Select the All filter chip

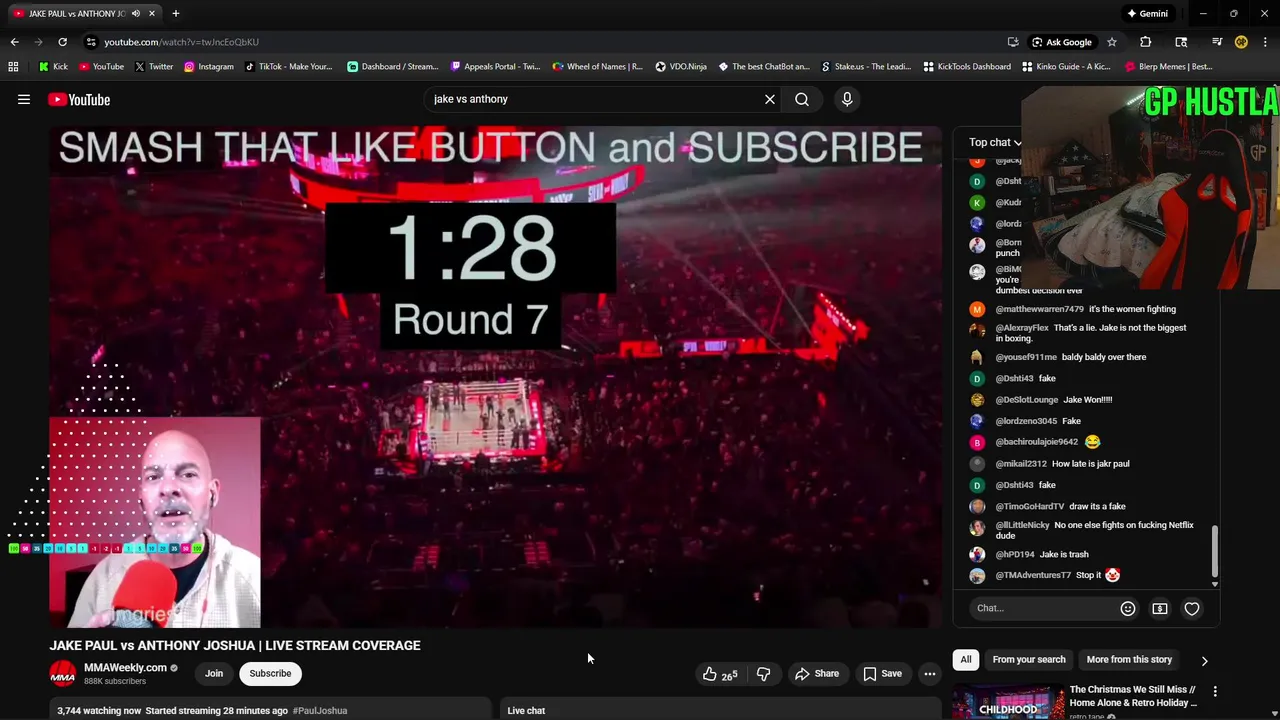coord(966,660)
